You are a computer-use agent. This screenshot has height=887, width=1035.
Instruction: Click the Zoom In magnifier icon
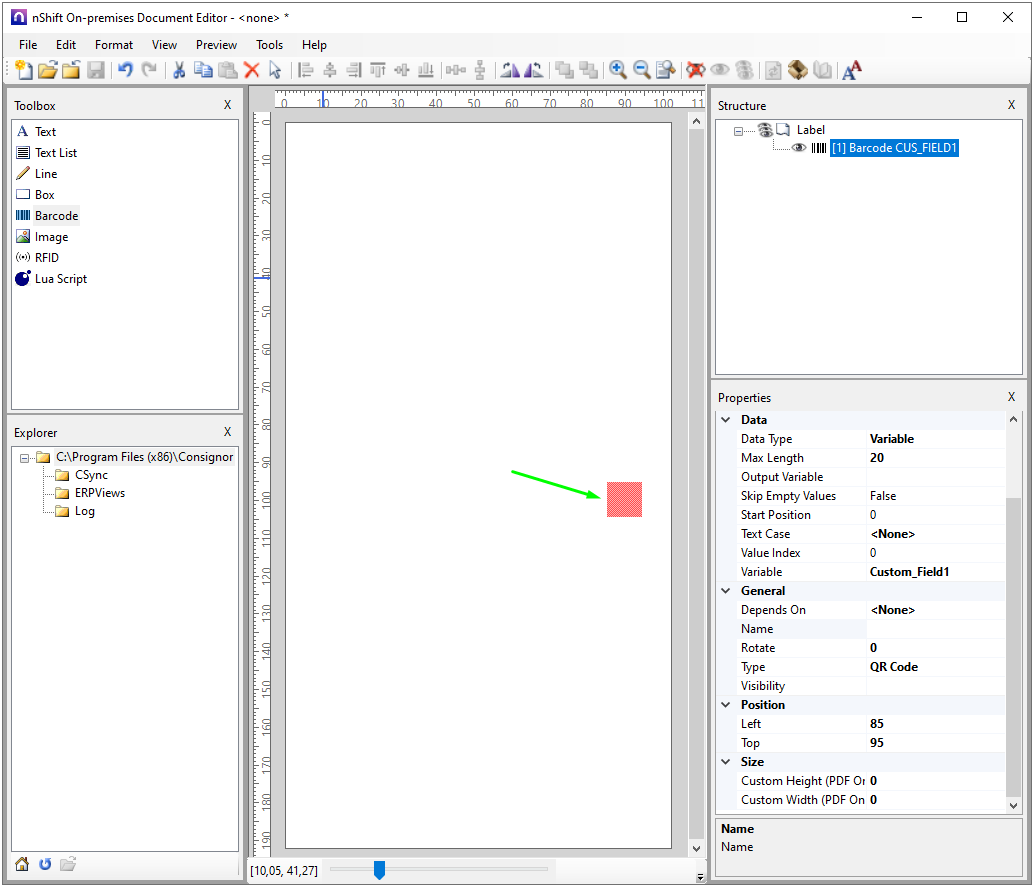(x=618, y=70)
